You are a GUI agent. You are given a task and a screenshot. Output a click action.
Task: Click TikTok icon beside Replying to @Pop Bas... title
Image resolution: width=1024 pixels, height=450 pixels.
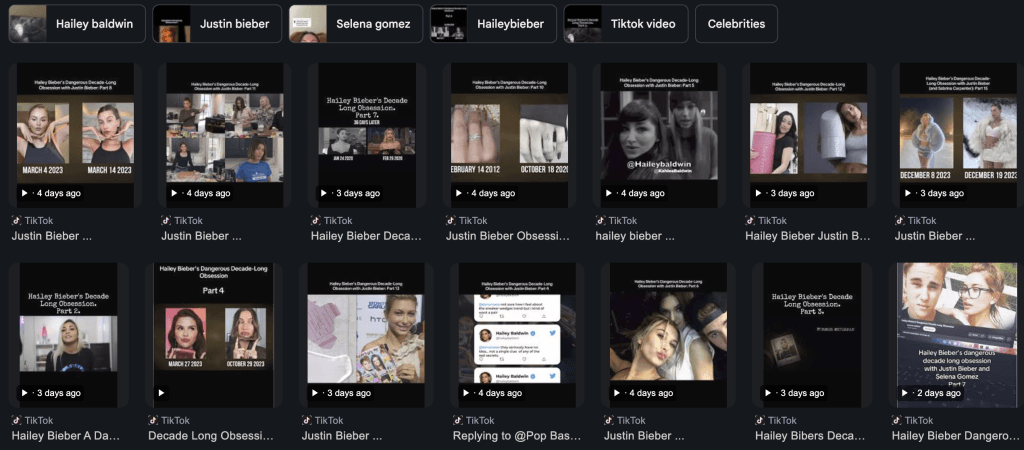coord(458,421)
